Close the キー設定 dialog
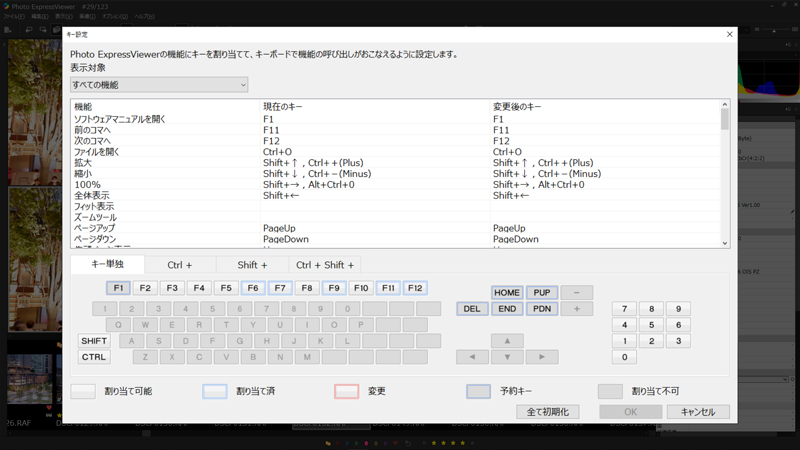Screen dimensions: 800x450 [x=730, y=34]
